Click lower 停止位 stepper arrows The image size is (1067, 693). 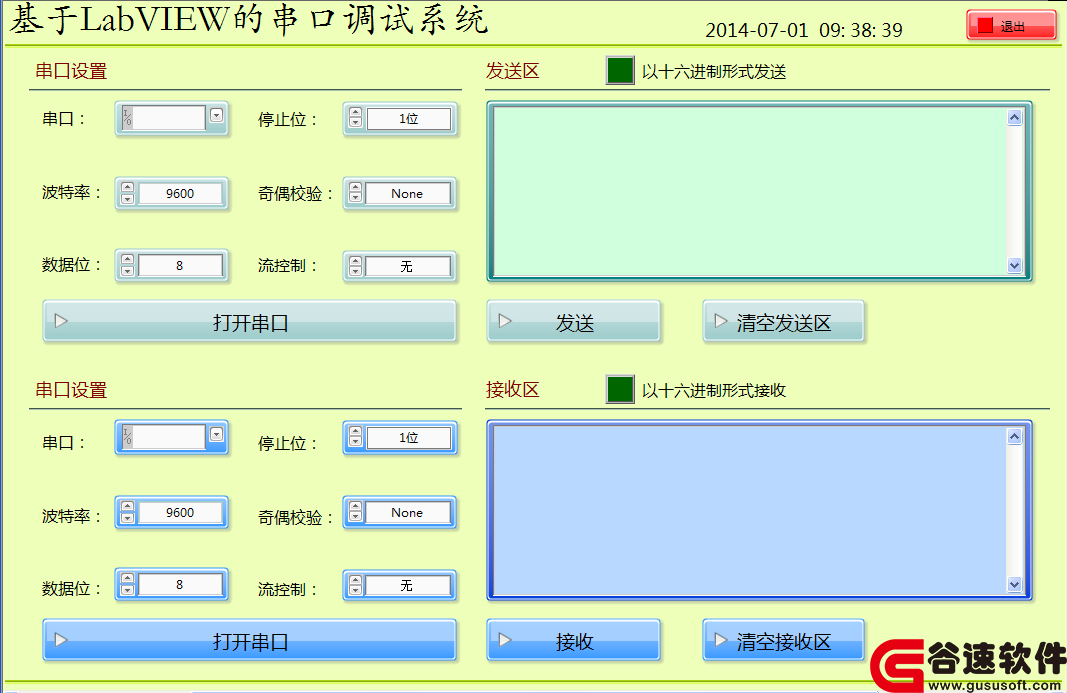[355, 436]
